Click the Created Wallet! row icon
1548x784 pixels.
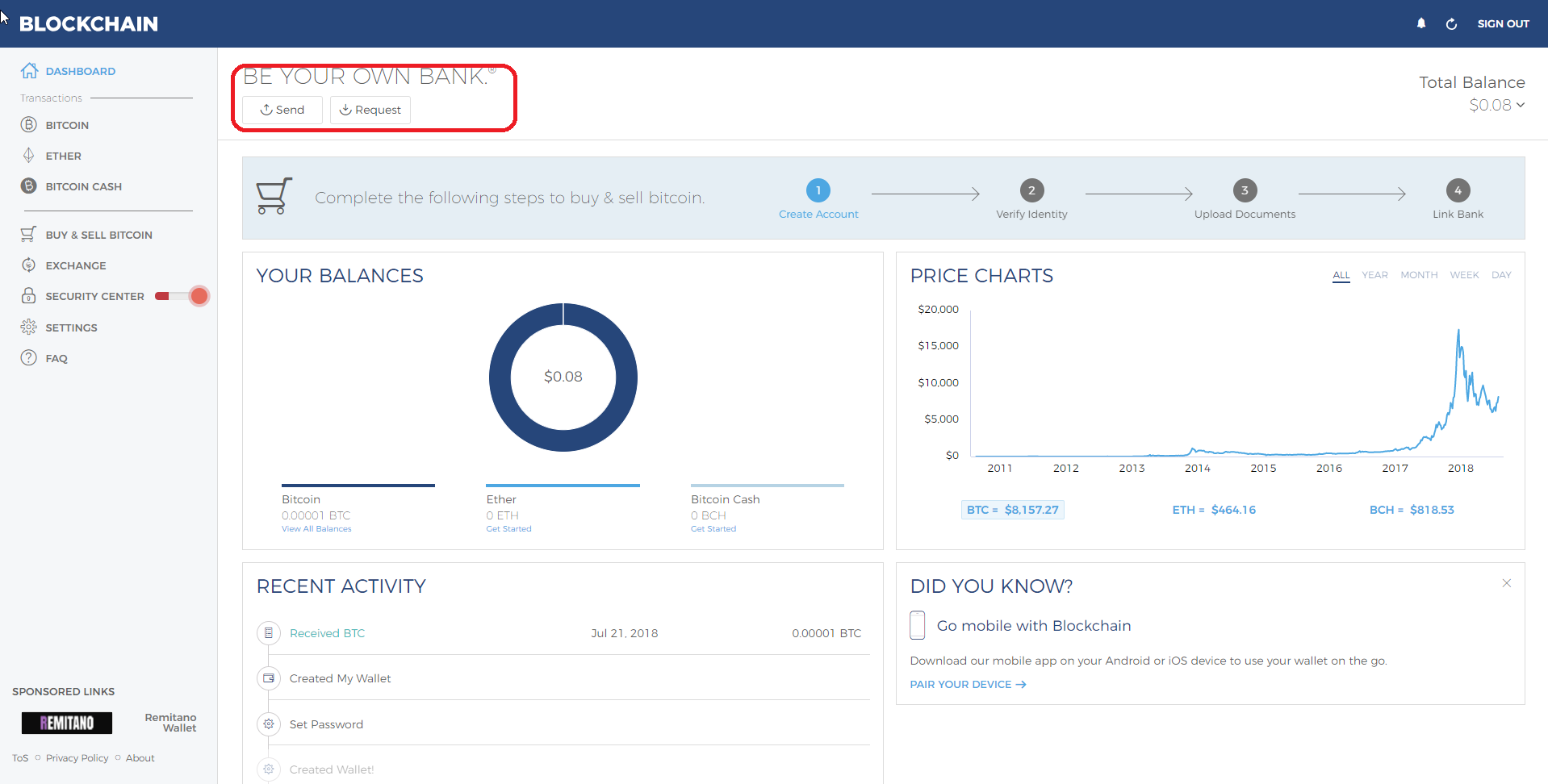click(269, 769)
